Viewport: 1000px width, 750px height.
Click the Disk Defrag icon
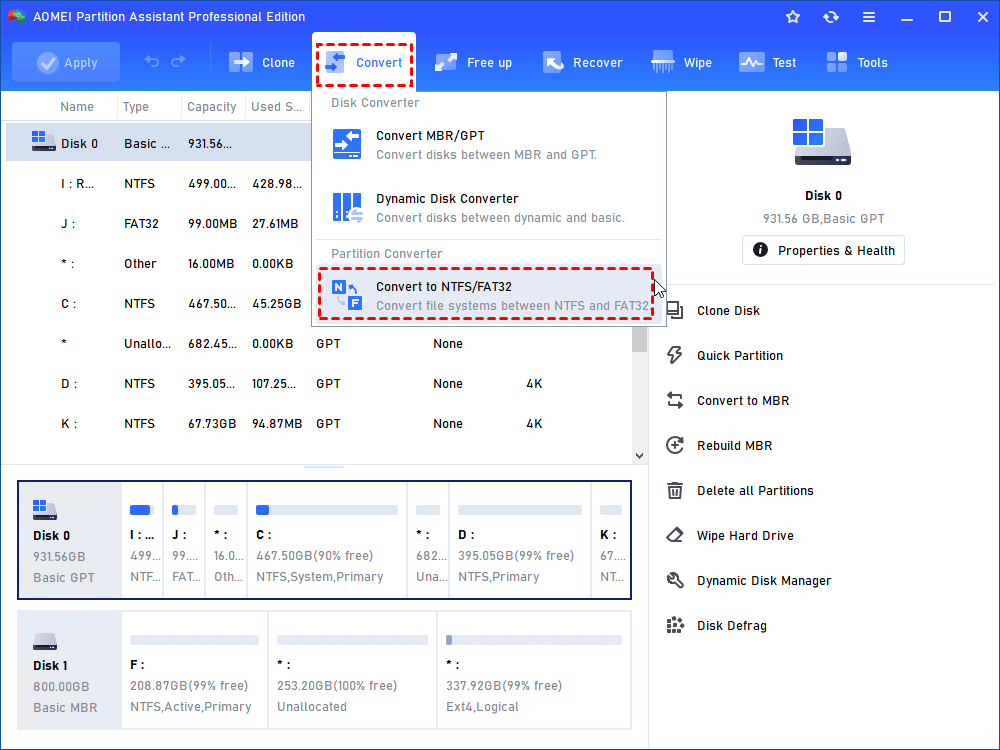(x=675, y=626)
